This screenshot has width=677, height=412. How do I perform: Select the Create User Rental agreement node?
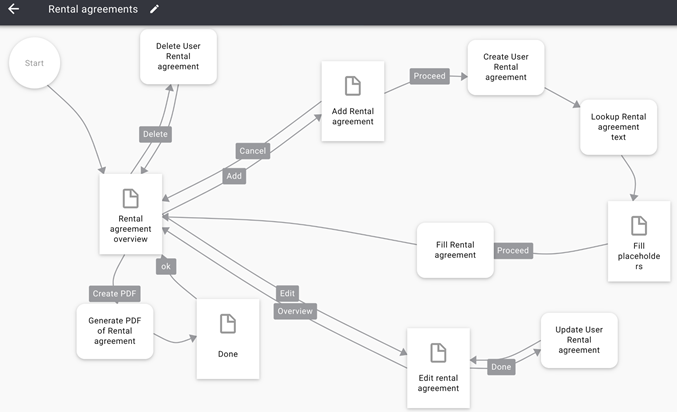coord(506,67)
